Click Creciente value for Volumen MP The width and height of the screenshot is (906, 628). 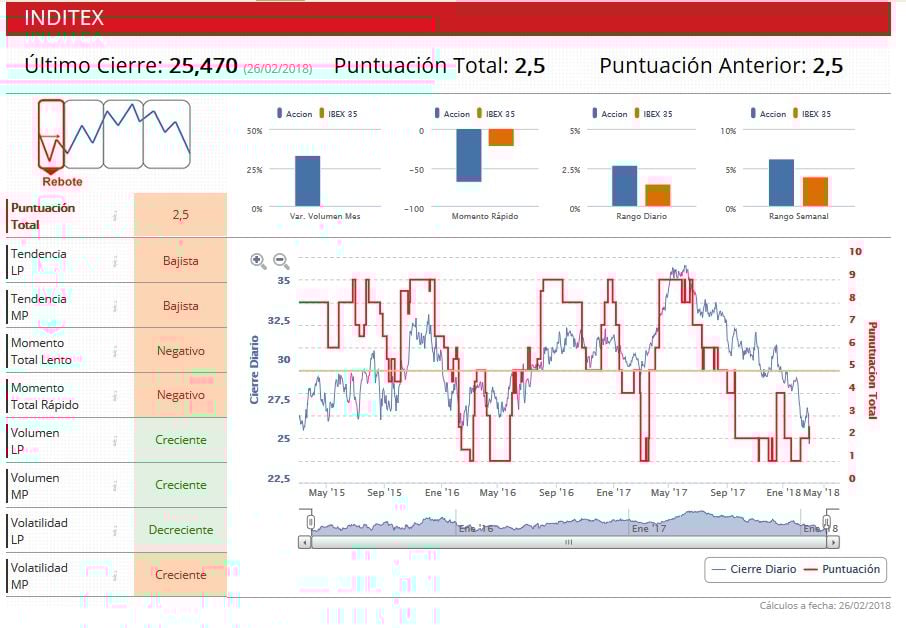(180, 485)
